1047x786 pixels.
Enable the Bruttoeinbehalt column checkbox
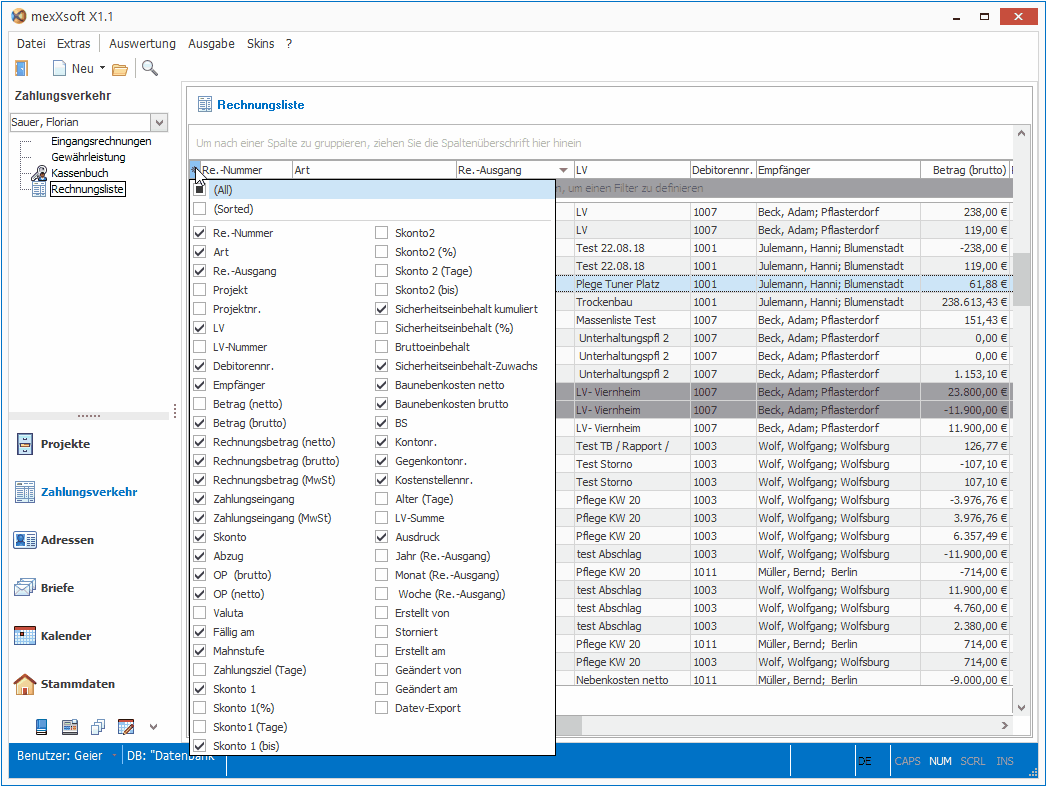click(381, 347)
